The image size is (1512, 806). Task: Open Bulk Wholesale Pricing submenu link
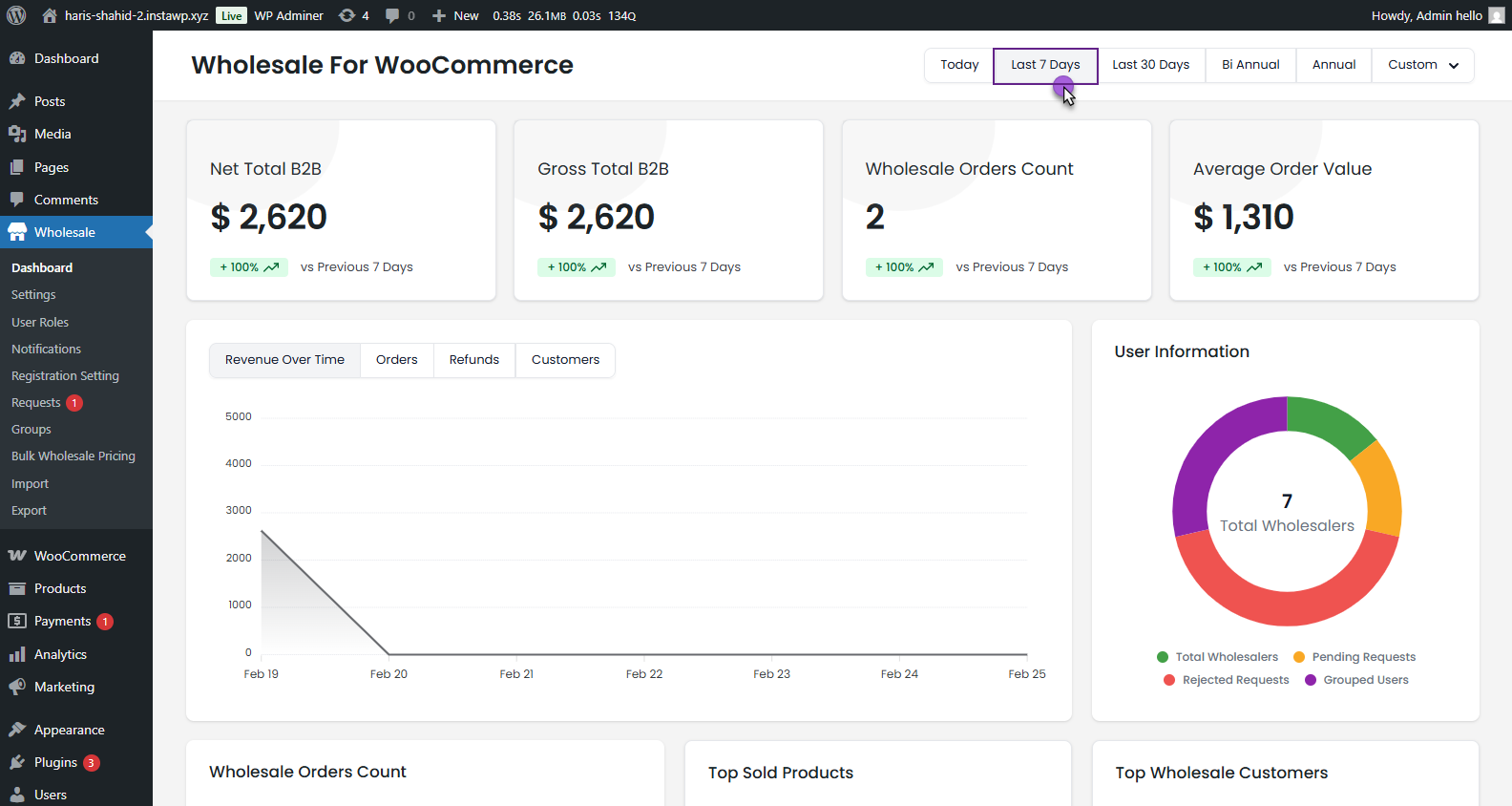[x=73, y=456]
